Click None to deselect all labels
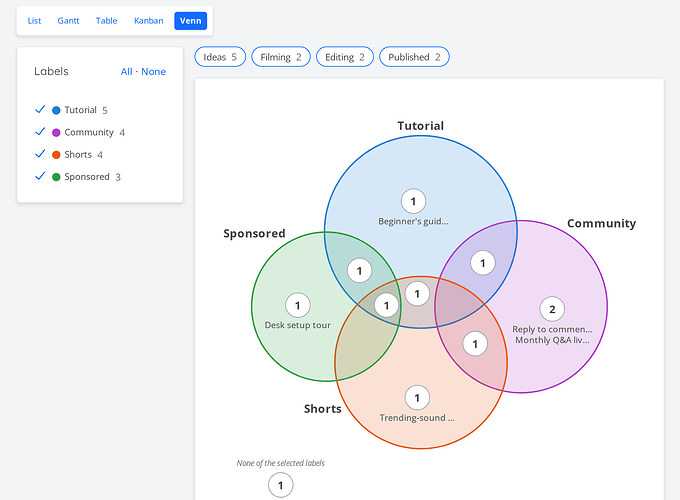680x500 pixels. [154, 72]
